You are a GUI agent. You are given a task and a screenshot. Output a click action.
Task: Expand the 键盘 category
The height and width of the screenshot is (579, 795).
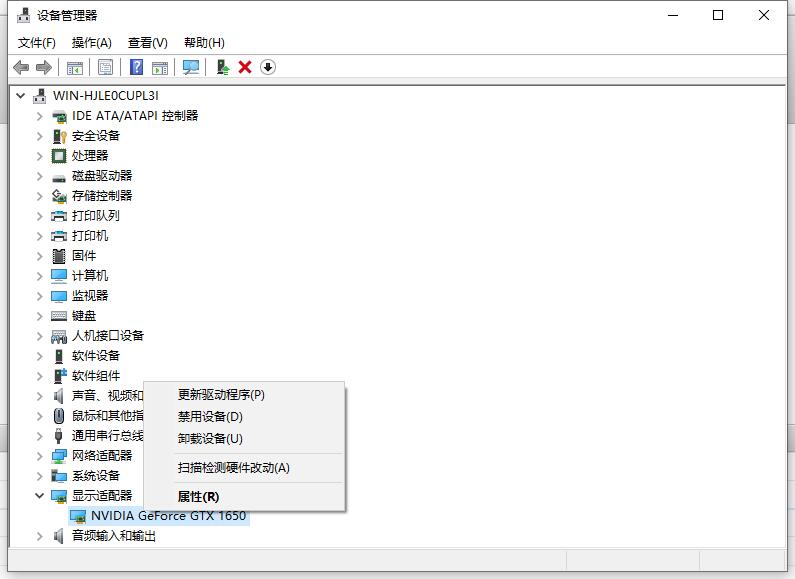coord(40,316)
